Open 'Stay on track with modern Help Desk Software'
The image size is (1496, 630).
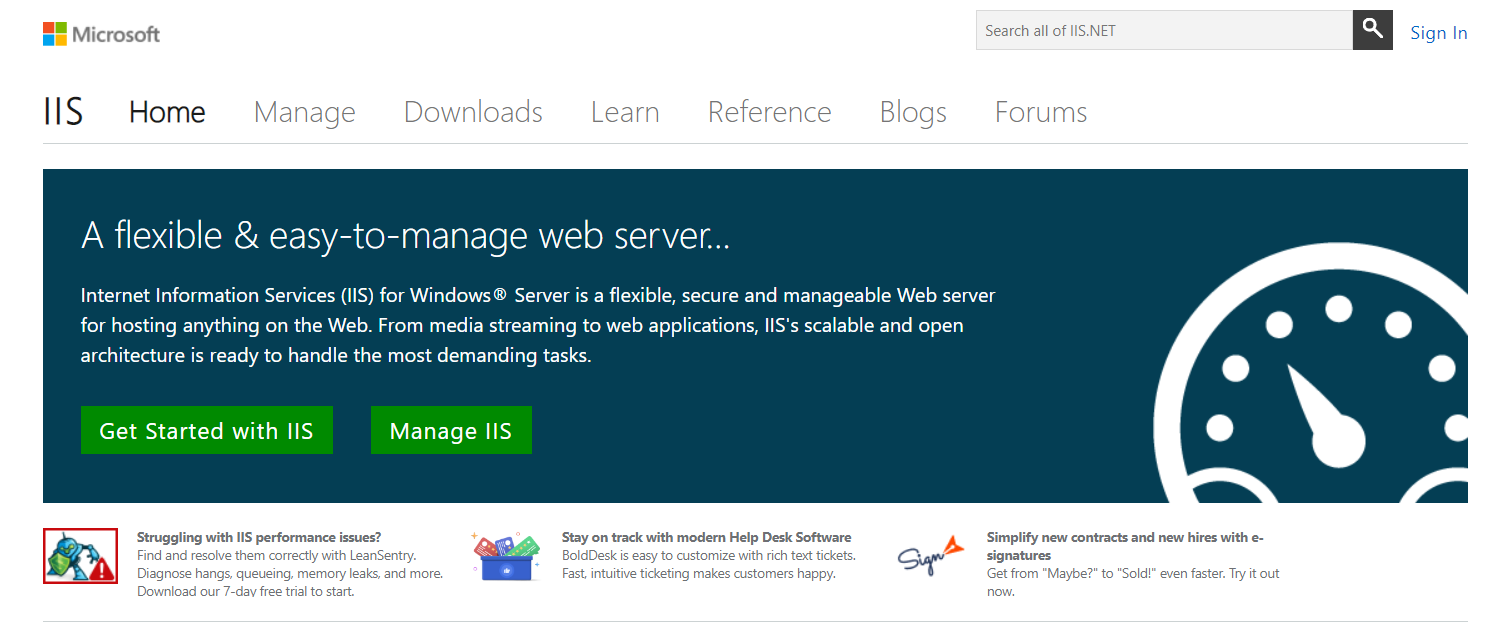point(707,537)
